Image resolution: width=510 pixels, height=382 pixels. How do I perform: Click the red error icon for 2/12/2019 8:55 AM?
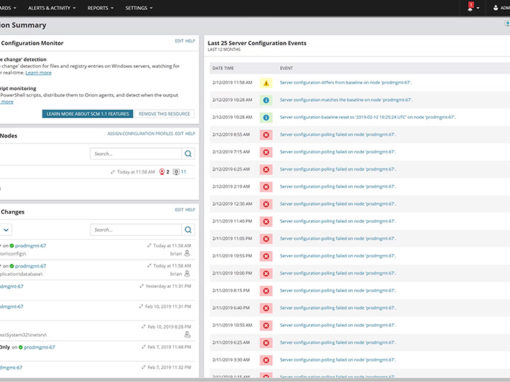[x=266, y=135]
